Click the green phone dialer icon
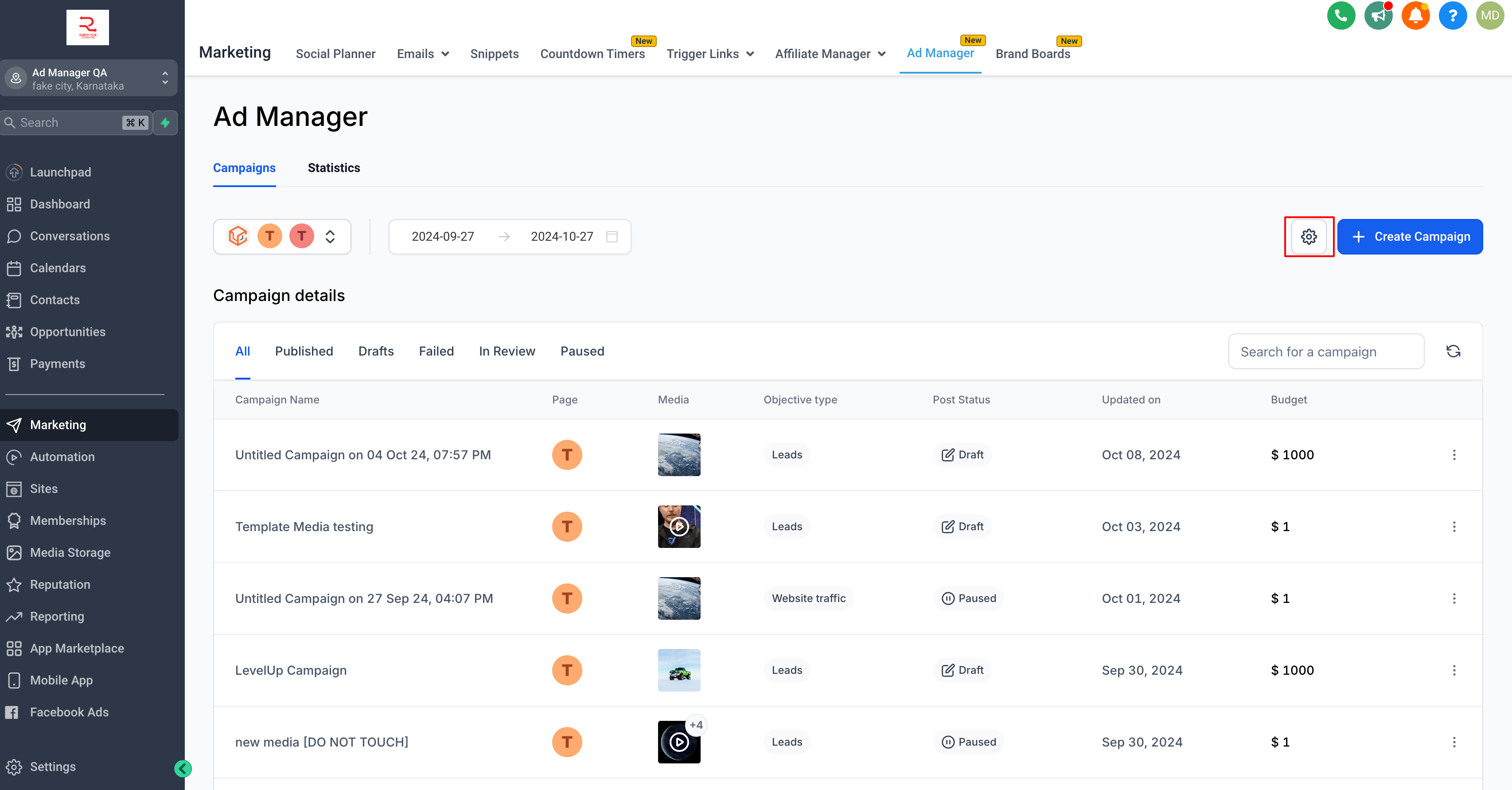 click(1341, 16)
